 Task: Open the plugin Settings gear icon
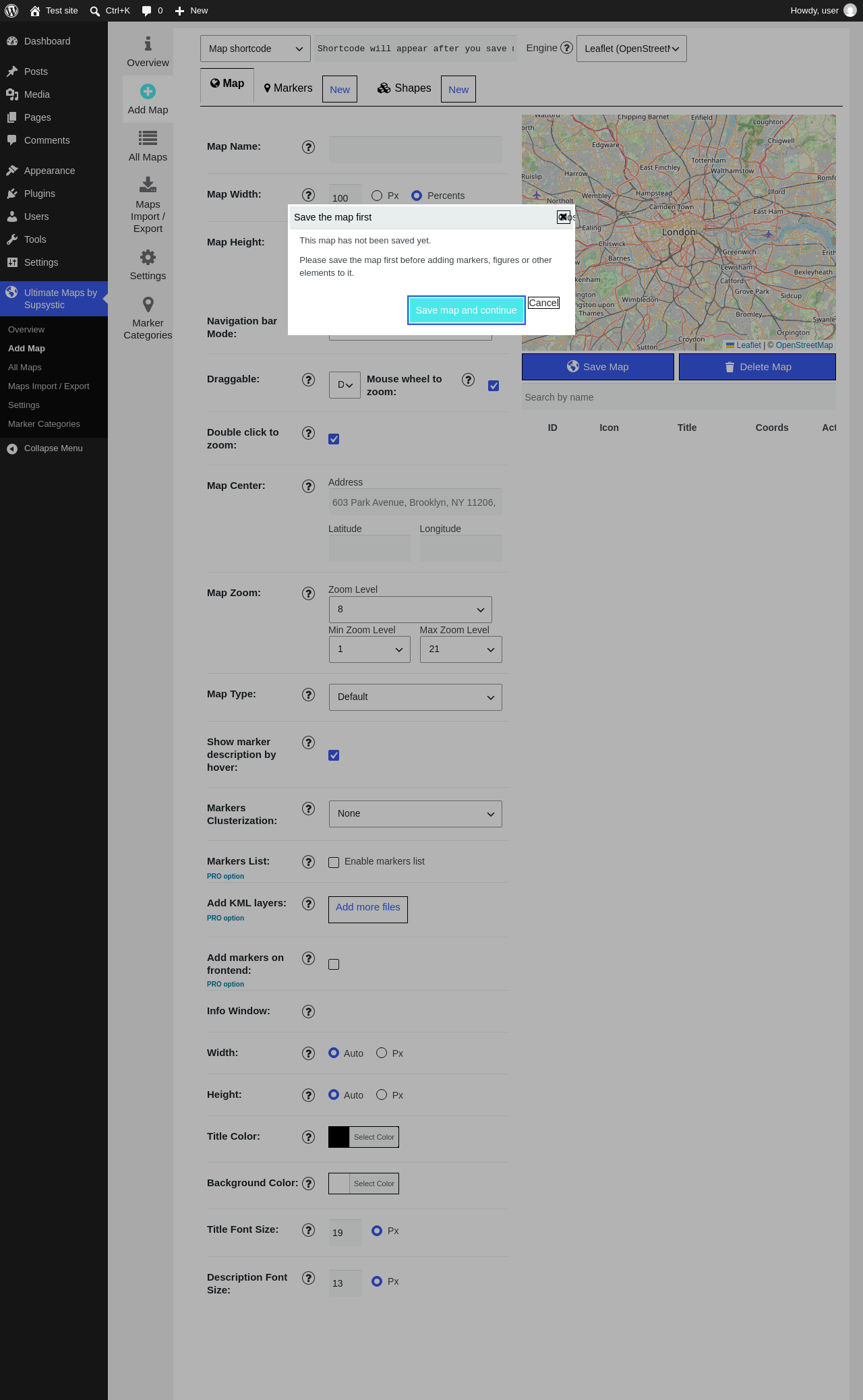(148, 257)
